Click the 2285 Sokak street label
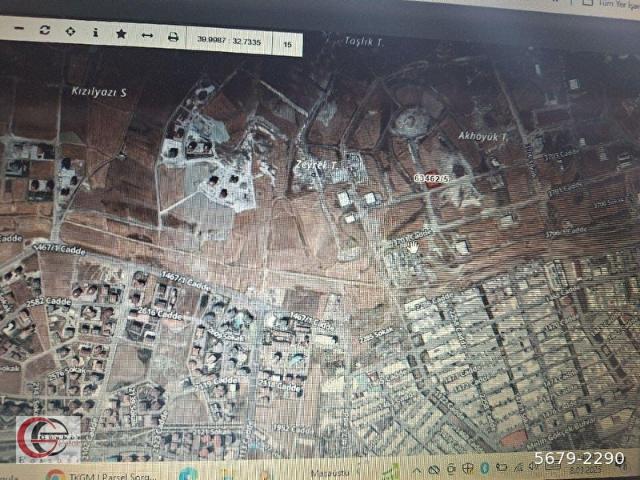 (x=376, y=335)
